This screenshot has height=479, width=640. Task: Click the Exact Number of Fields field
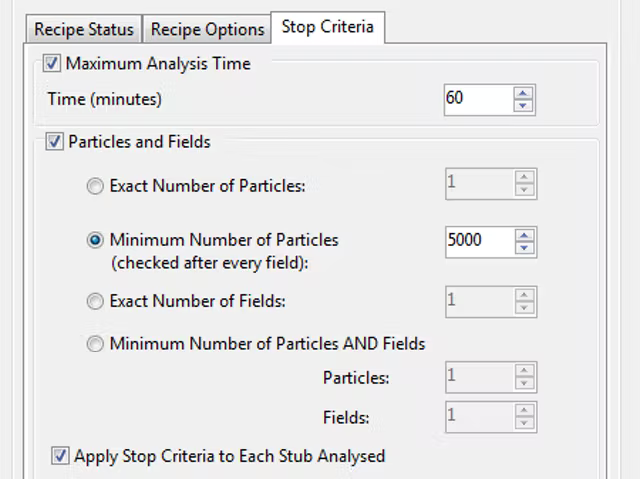[x=477, y=300]
